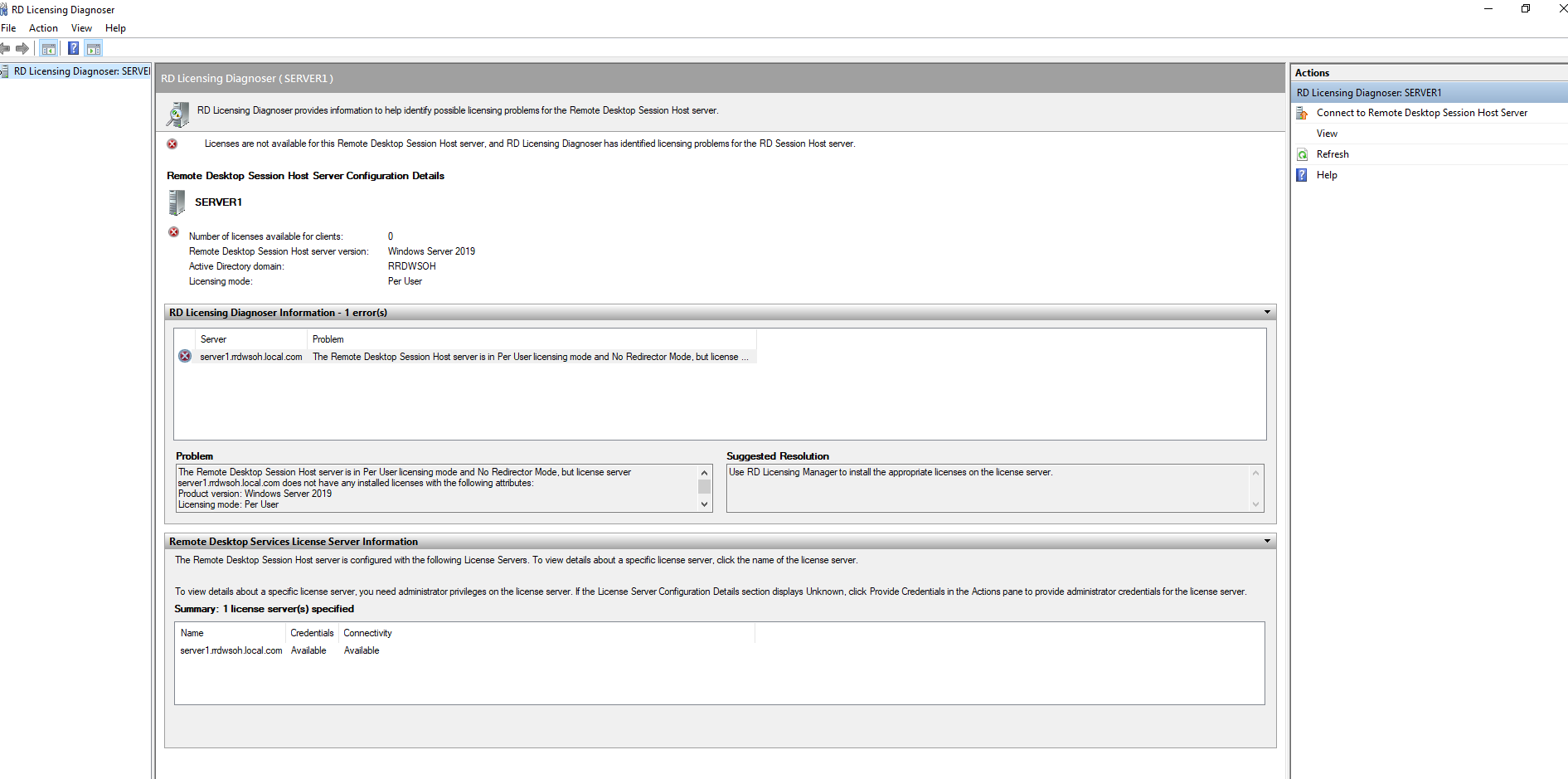Click Help icon in Actions pane
Viewport: 1568px width, 779px height.
1303,175
